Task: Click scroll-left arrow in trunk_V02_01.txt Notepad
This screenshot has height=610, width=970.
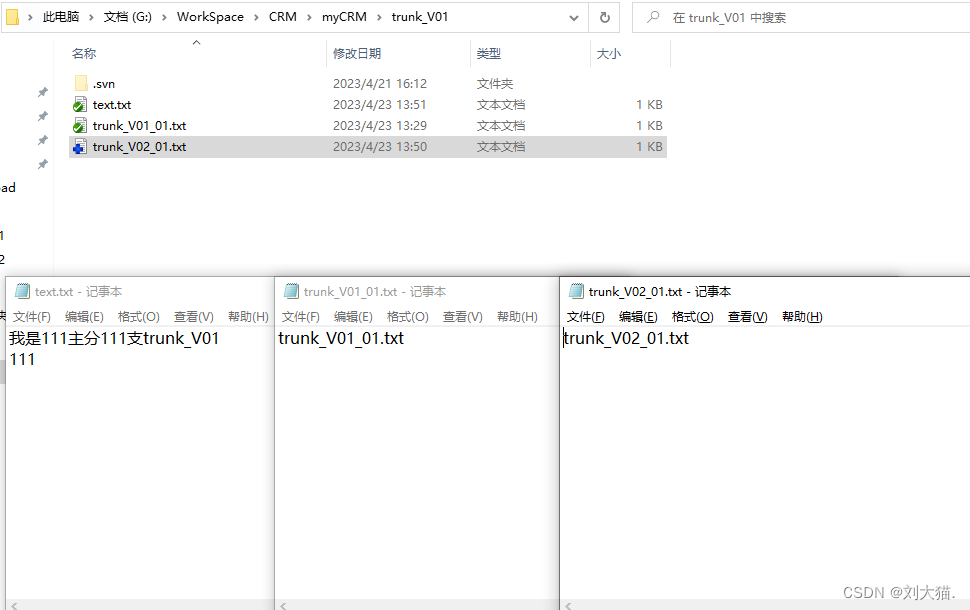Action: click(x=568, y=605)
